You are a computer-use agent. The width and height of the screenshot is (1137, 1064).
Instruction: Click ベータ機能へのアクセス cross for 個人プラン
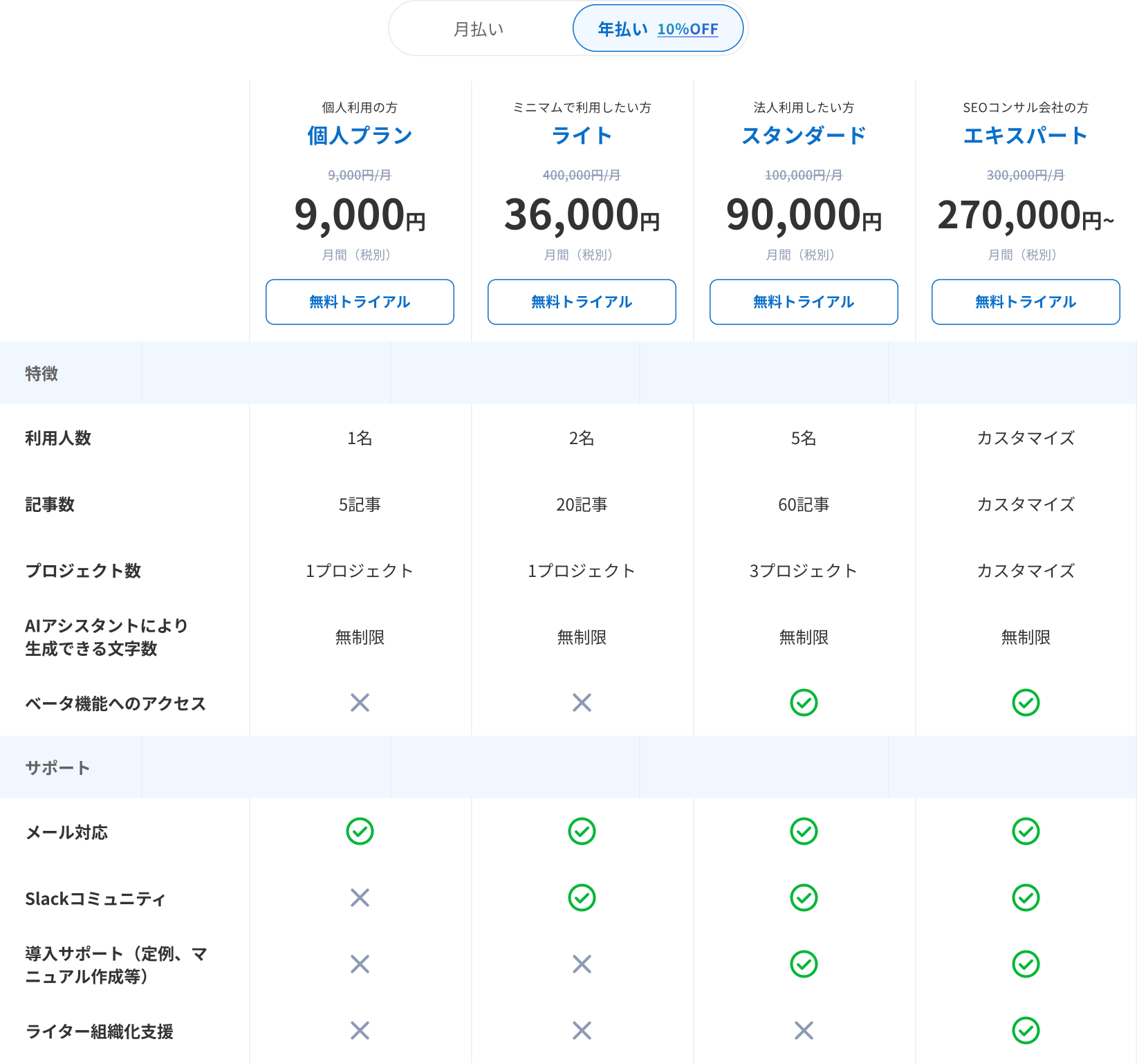point(360,703)
